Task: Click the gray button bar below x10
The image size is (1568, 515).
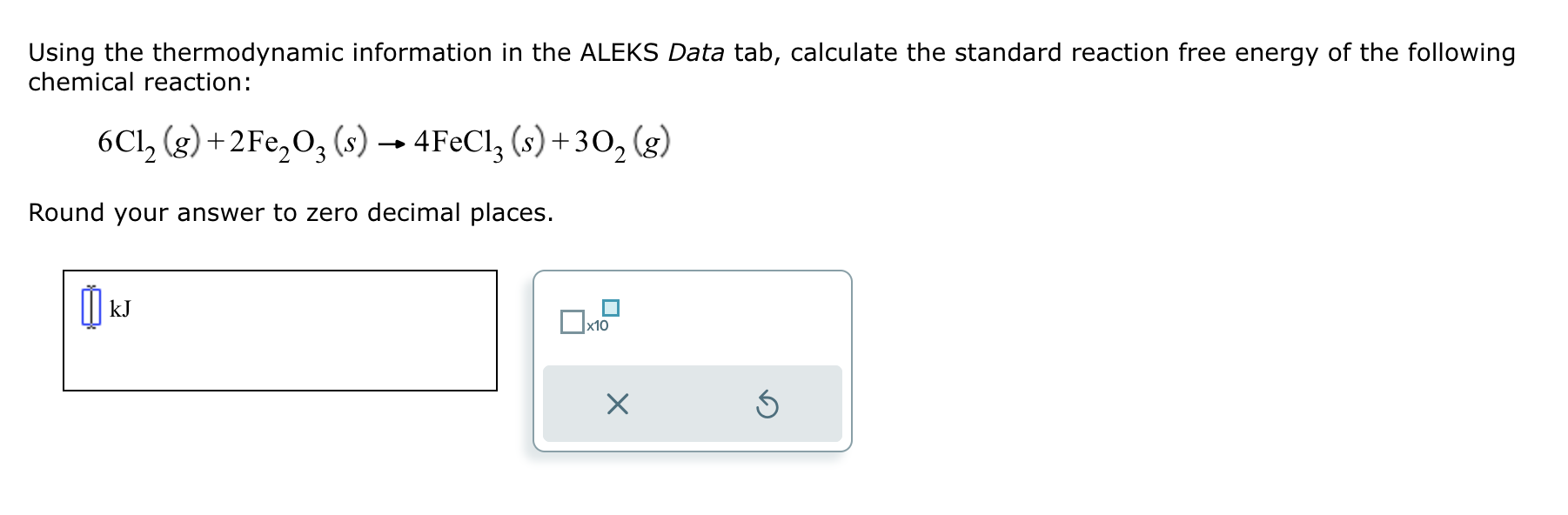Action: point(692,404)
